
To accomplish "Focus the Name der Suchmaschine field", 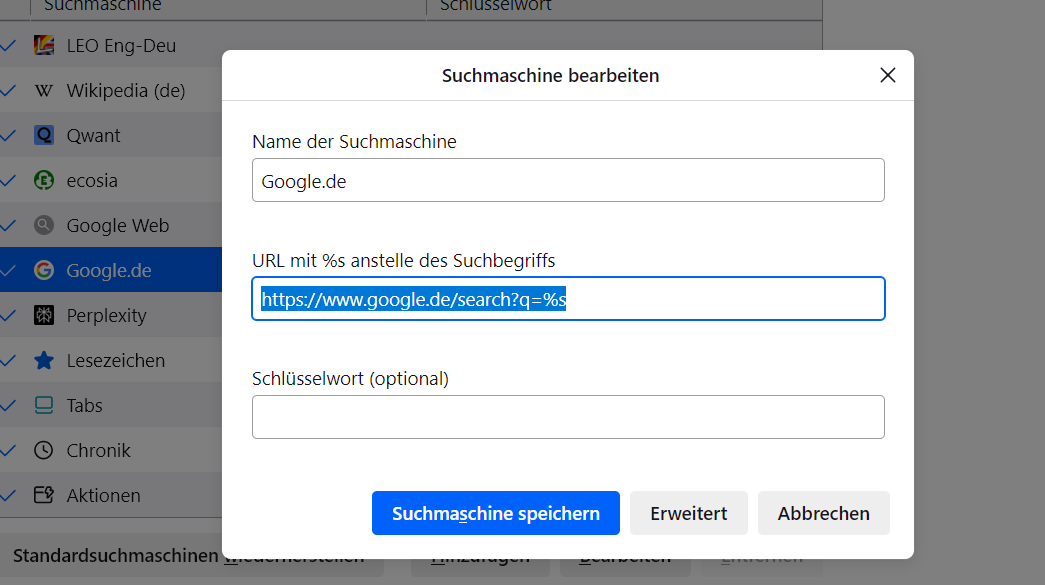I will pyautogui.click(x=568, y=180).
